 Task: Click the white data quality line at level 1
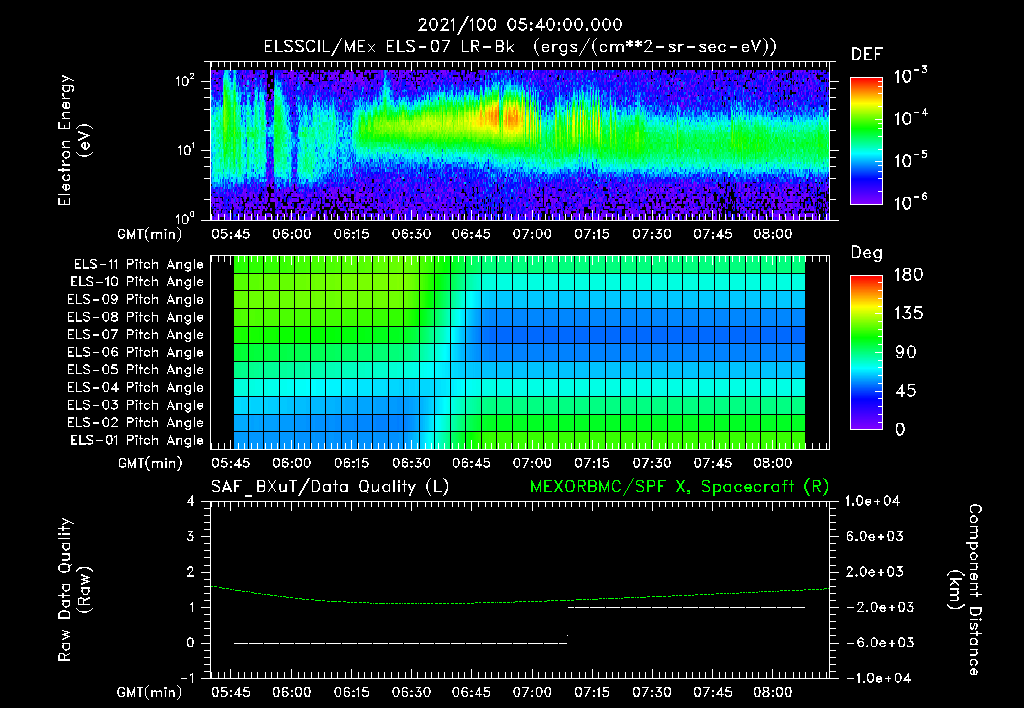tap(686, 607)
